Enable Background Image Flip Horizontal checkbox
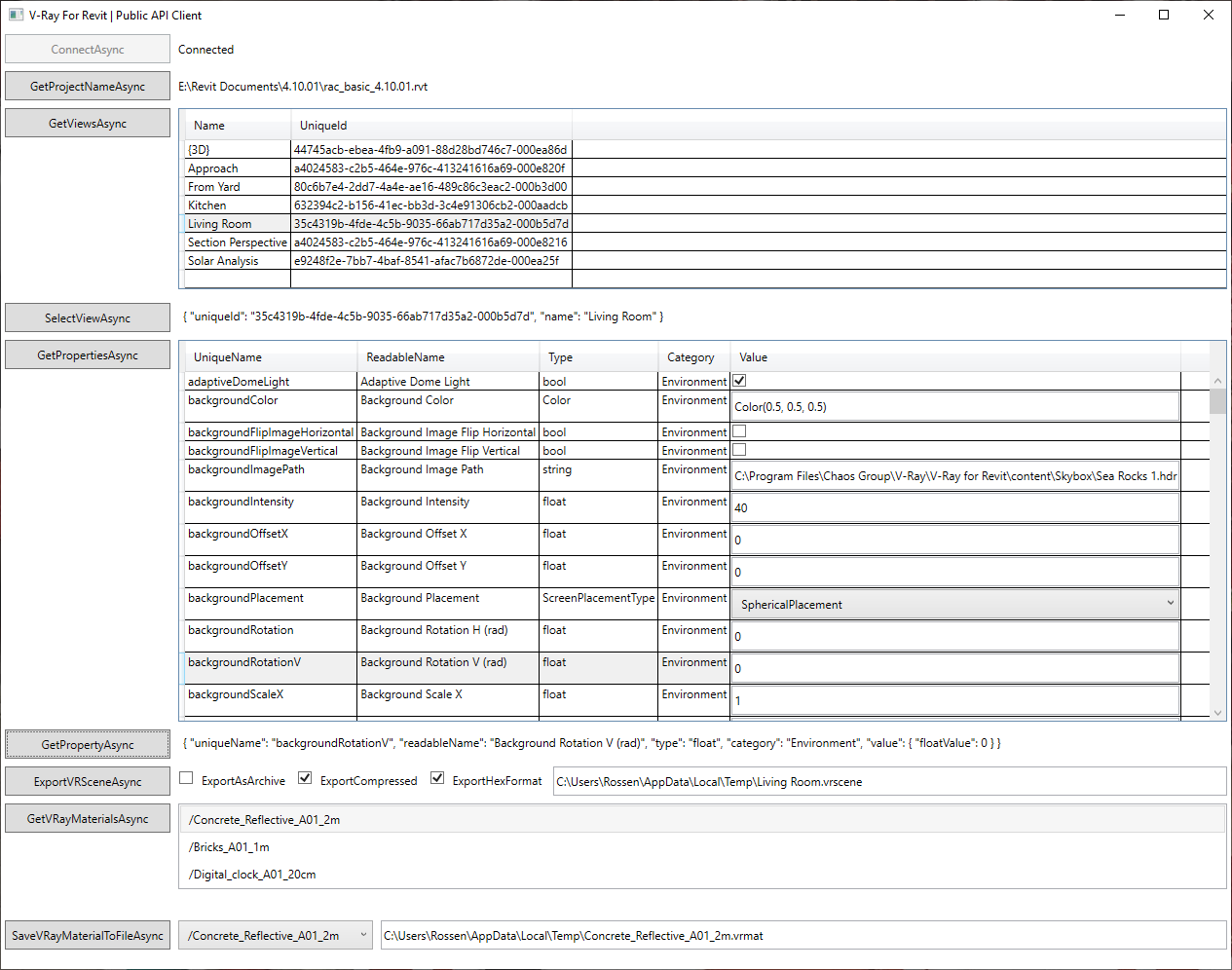 739,431
